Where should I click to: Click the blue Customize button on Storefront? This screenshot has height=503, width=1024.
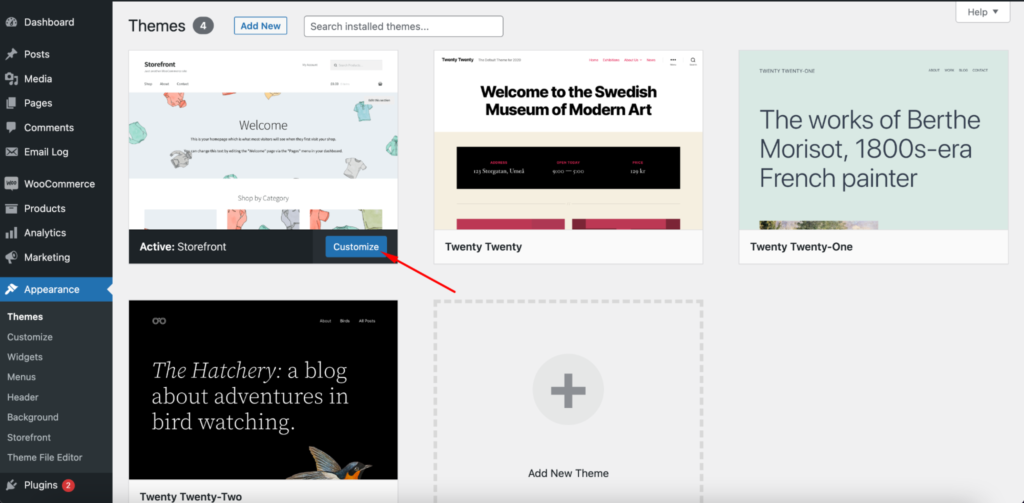[x=356, y=247]
